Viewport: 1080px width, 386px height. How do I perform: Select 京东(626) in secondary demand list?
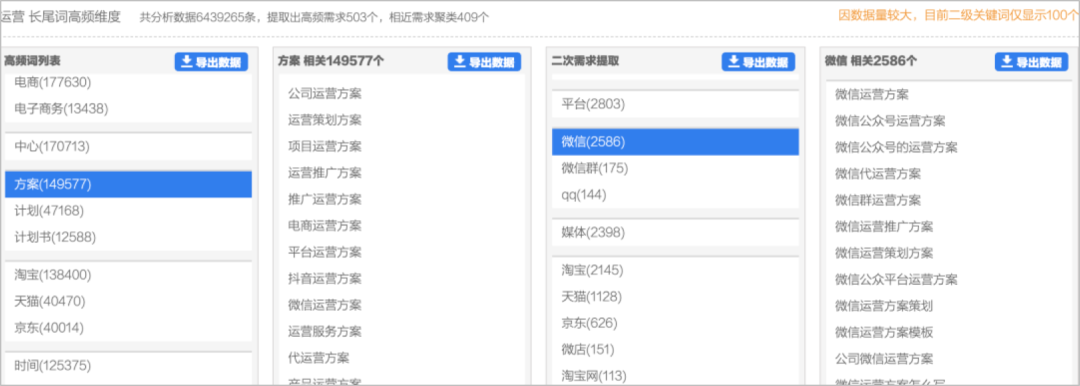(x=589, y=323)
